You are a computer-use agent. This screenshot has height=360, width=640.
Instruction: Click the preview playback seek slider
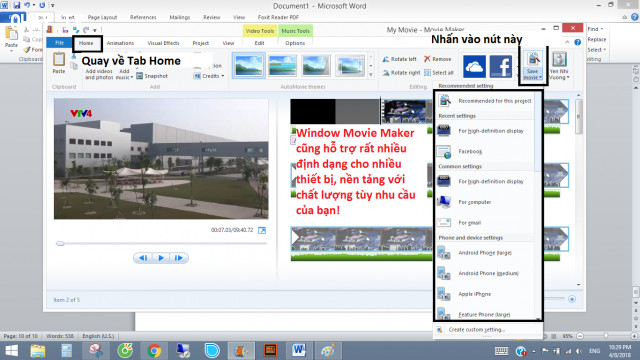[x=161, y=244]
